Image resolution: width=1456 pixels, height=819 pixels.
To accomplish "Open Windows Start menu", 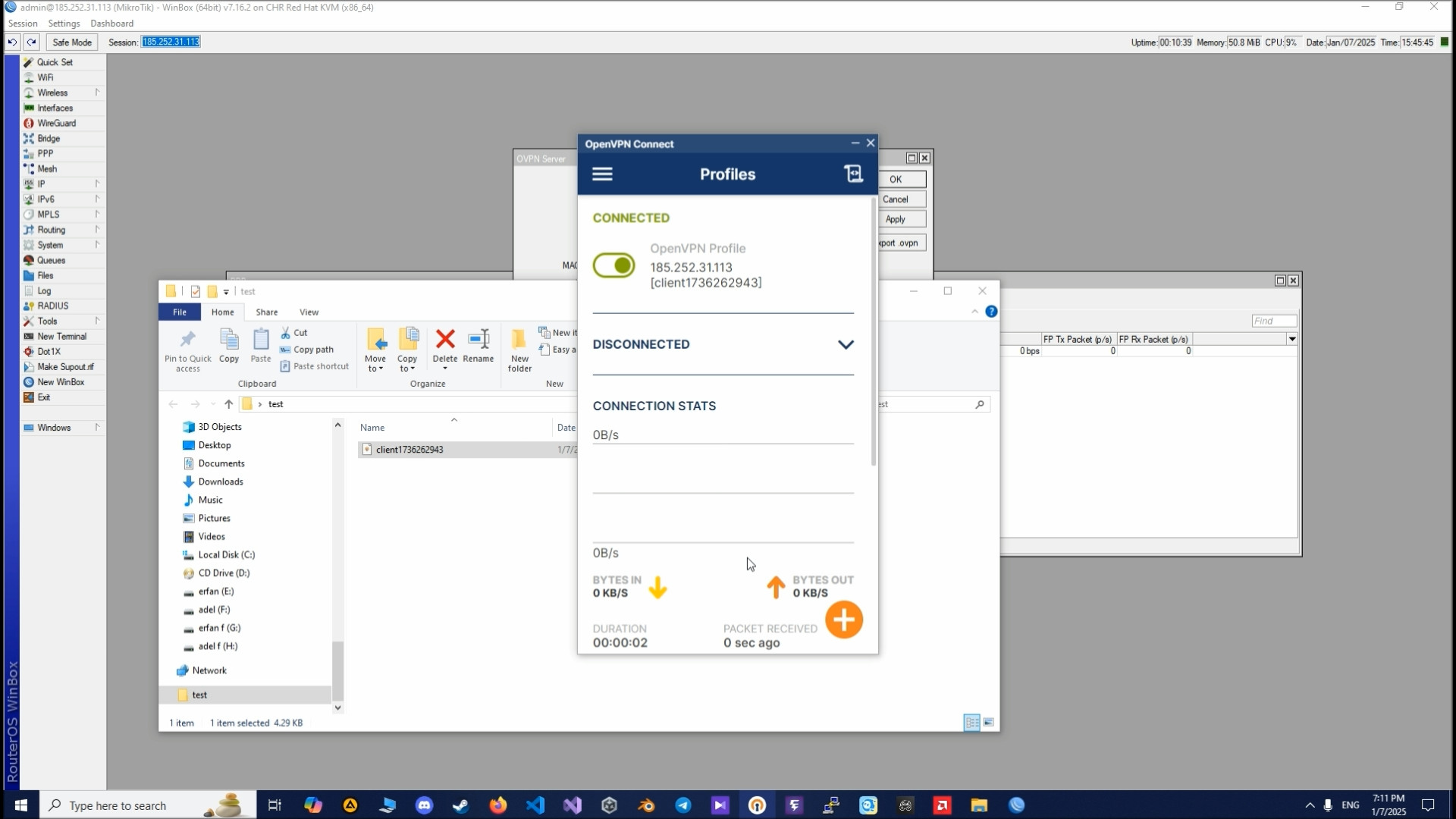I will coord(20,805).
